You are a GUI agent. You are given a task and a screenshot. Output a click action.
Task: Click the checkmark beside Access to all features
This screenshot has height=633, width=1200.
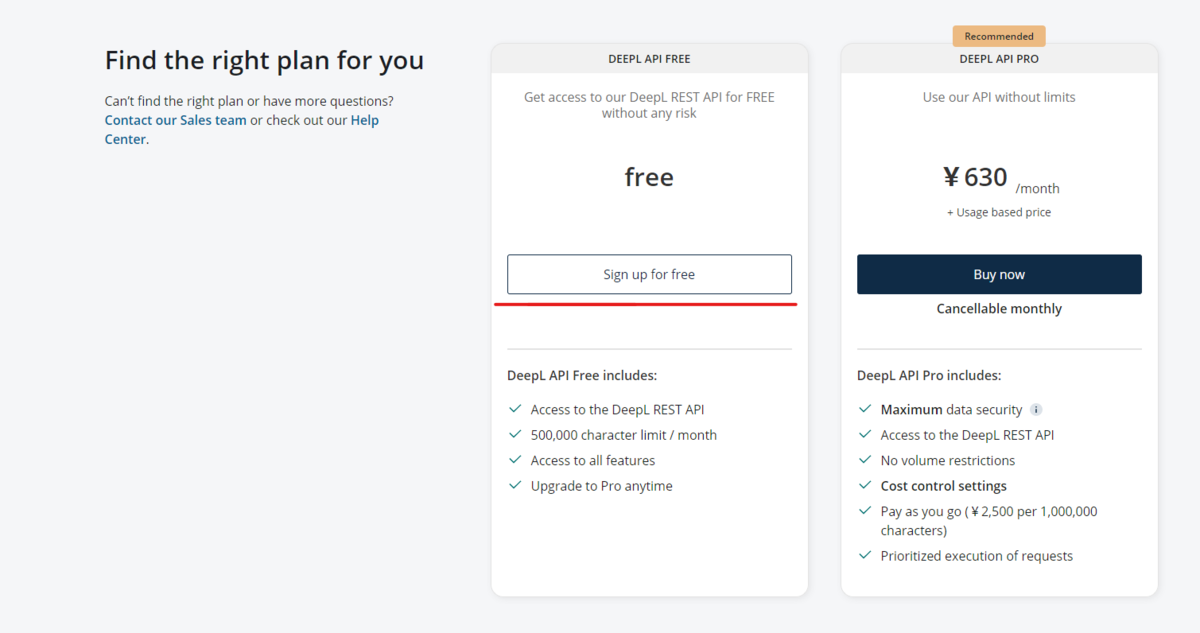515,460
